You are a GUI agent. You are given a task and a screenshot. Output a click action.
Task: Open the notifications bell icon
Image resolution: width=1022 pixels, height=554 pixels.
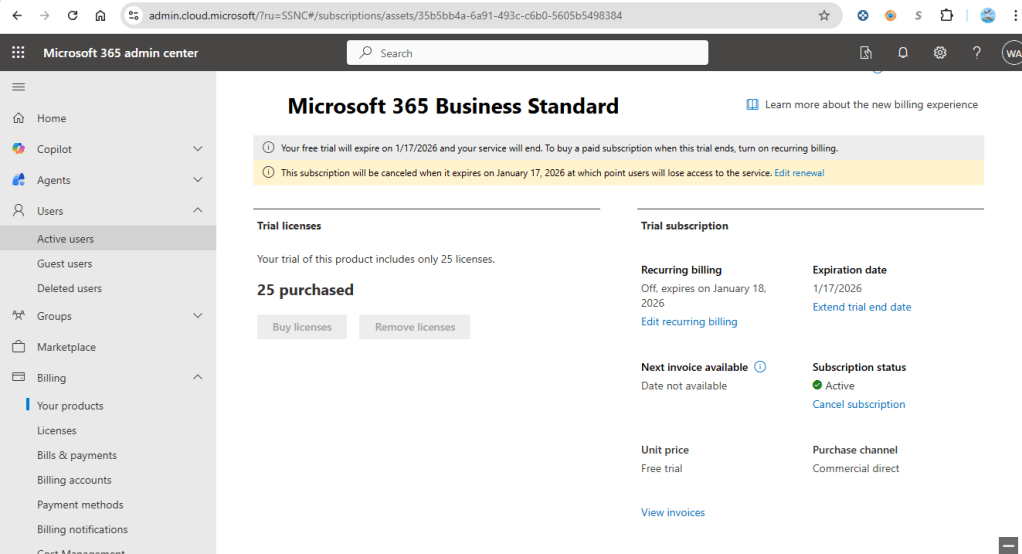click(903, 53)
